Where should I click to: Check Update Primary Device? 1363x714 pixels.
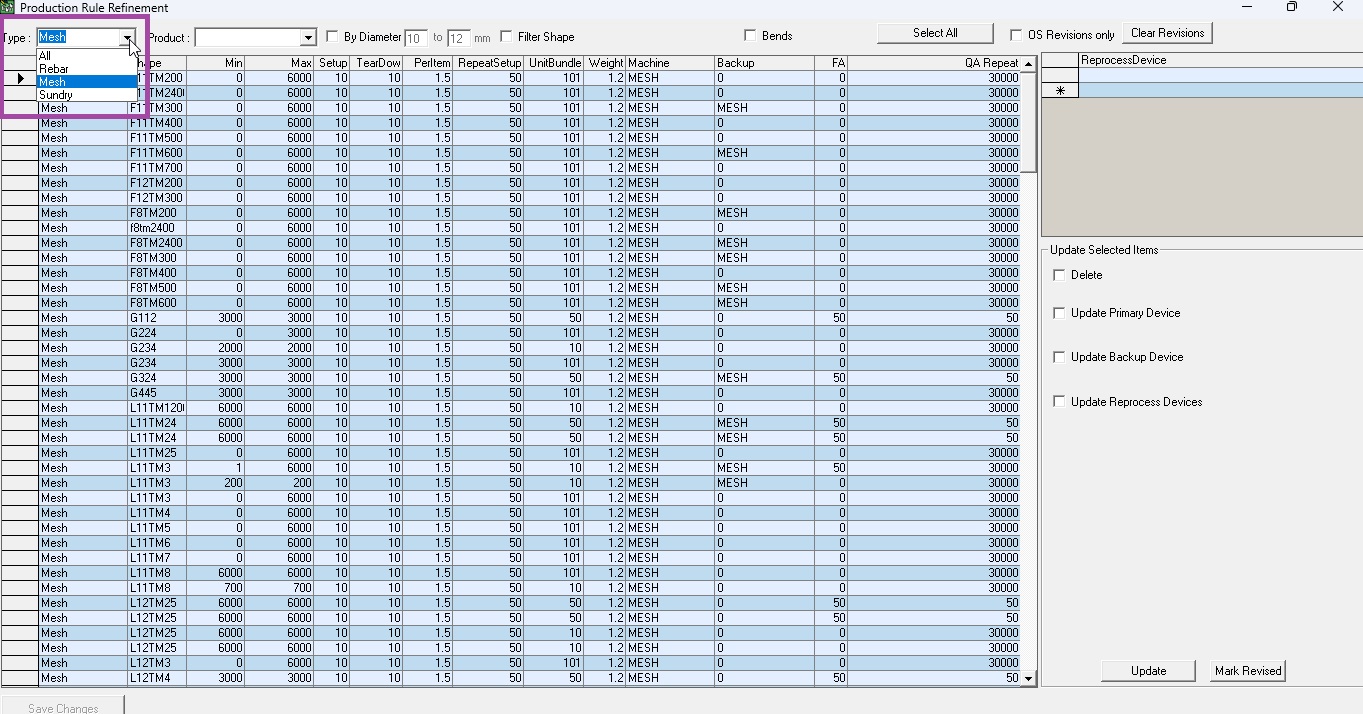1060,313
